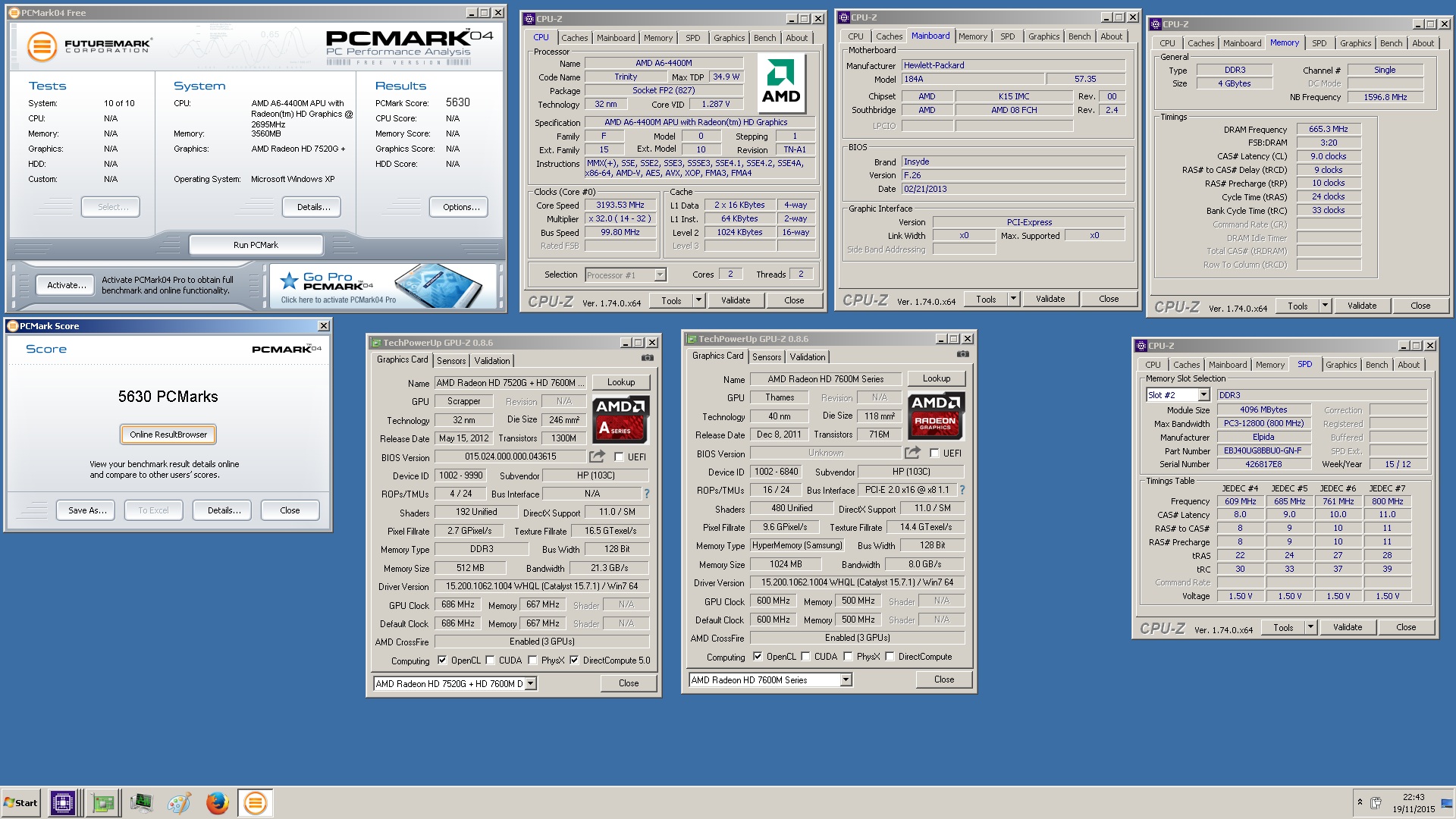This screenshot has height=819, width=1456.
Task: Click the AMD logo in CPU-Z CPU window
Action: (781, 84)
